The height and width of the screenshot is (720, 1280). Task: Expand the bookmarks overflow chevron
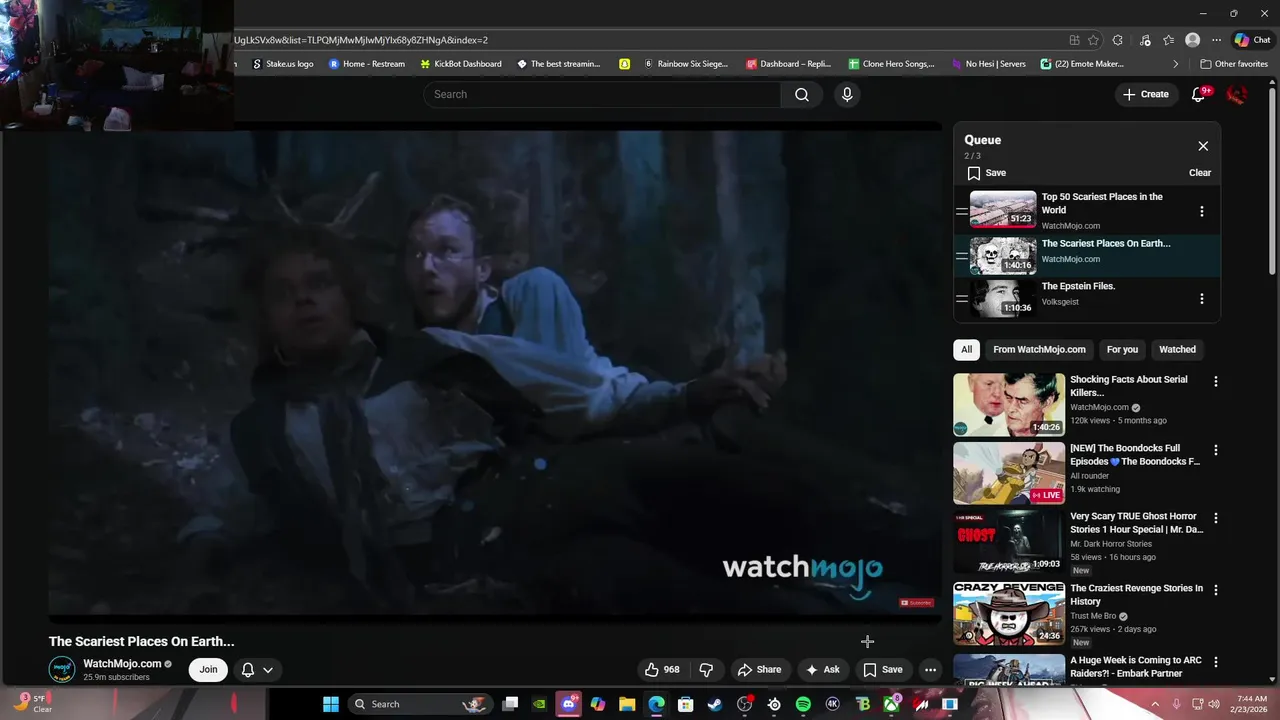(1176, 64)
